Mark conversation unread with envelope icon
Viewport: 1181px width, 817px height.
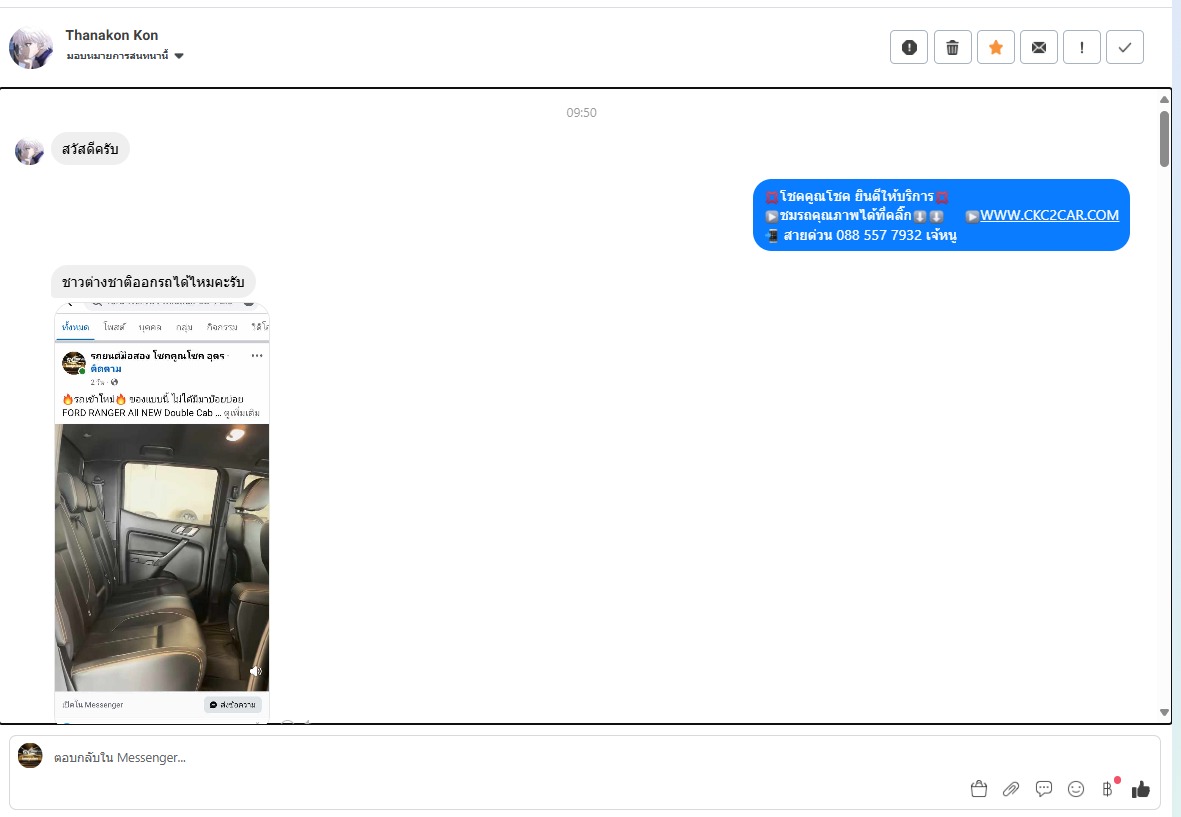(1039, 47)
